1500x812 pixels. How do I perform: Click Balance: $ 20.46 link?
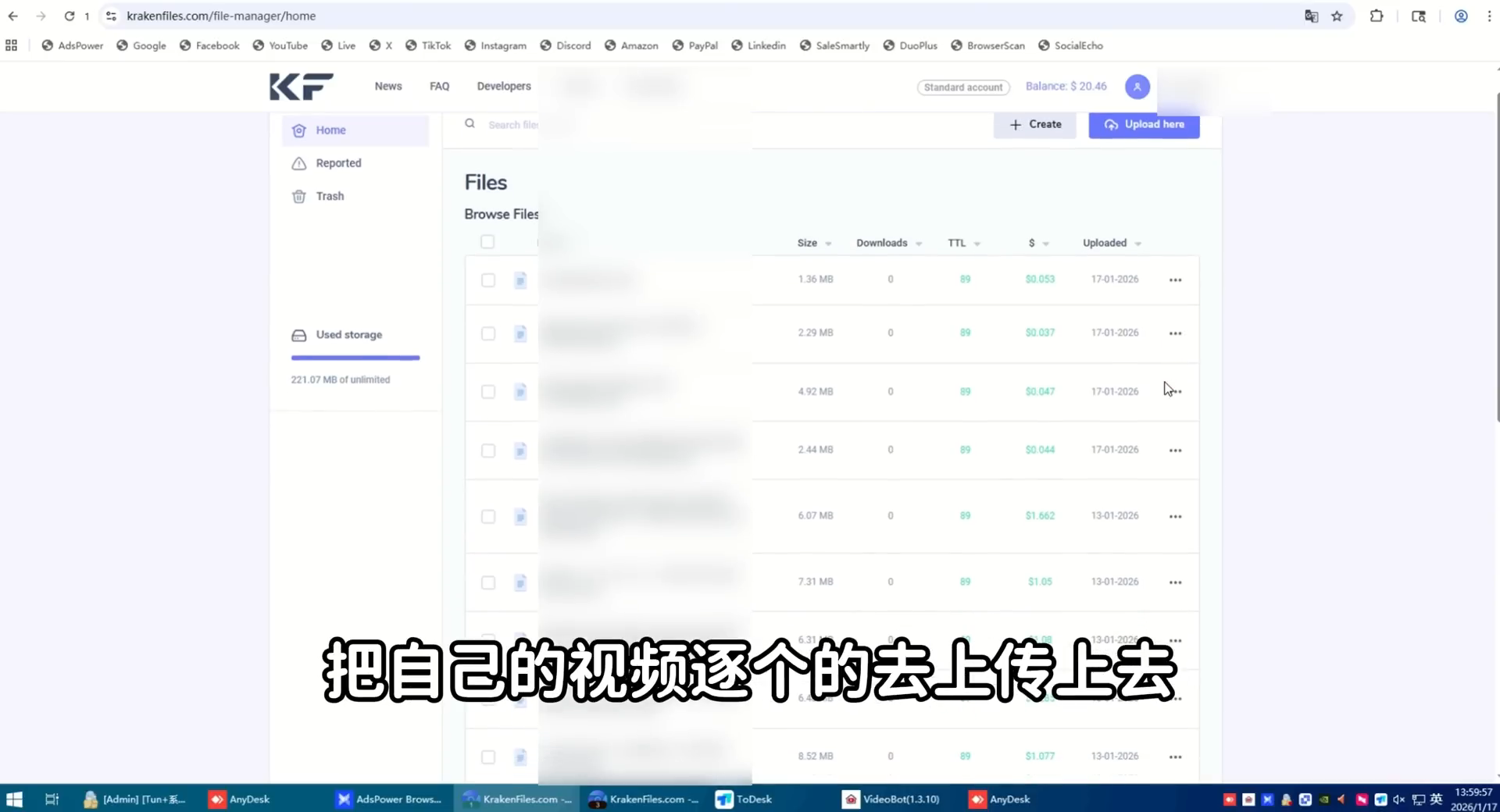click(x=1066, y=86)
